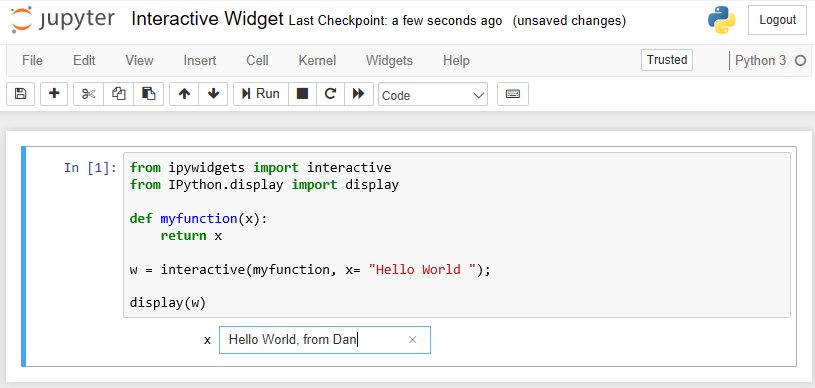Open the Edit menu
This screenshot has width=815, height=388.
point(84,61)
